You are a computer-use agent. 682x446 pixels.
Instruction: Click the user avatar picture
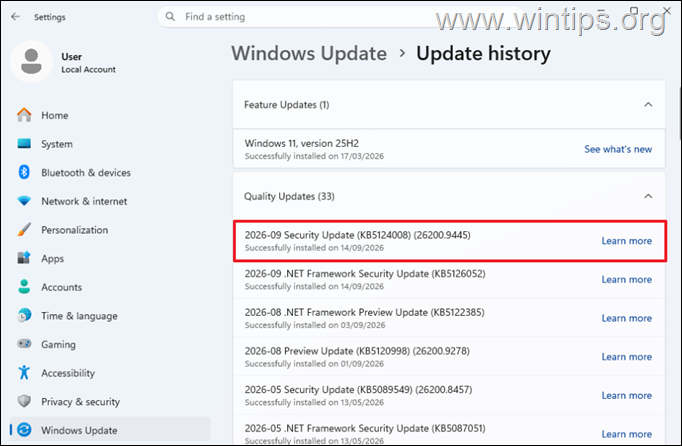tap(31, 61)
